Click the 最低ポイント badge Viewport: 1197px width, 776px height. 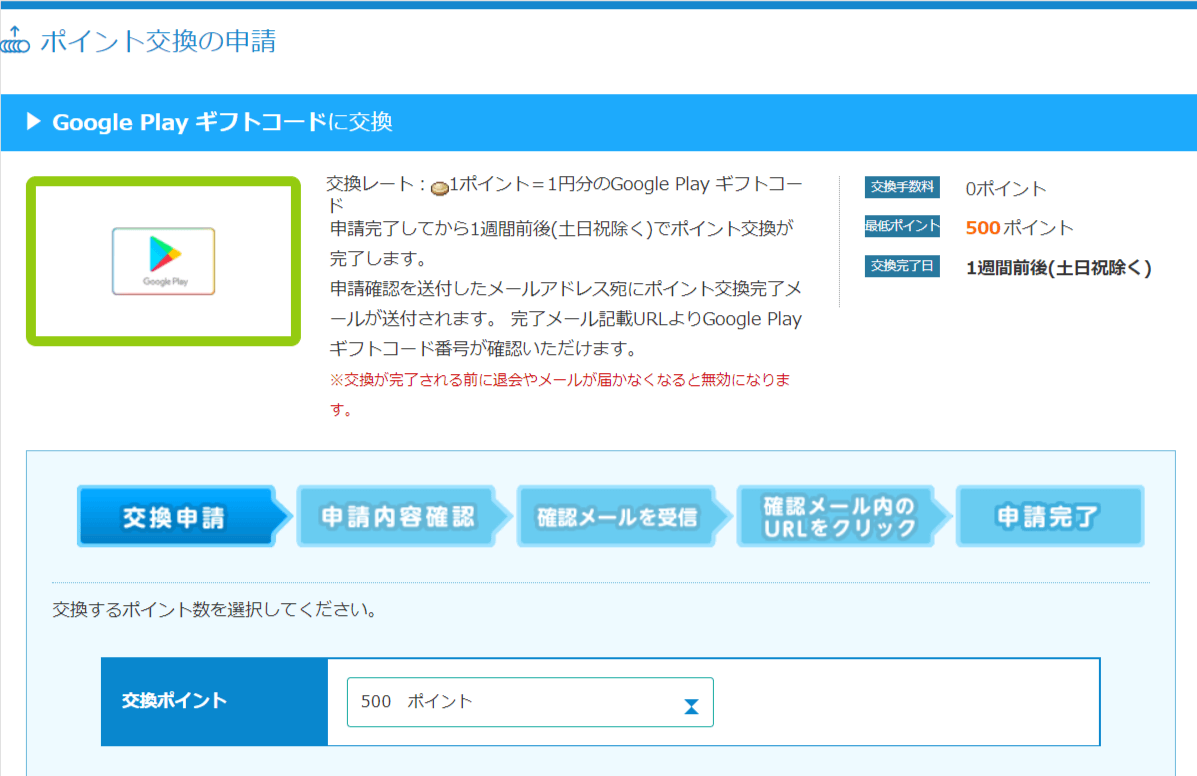902,227
